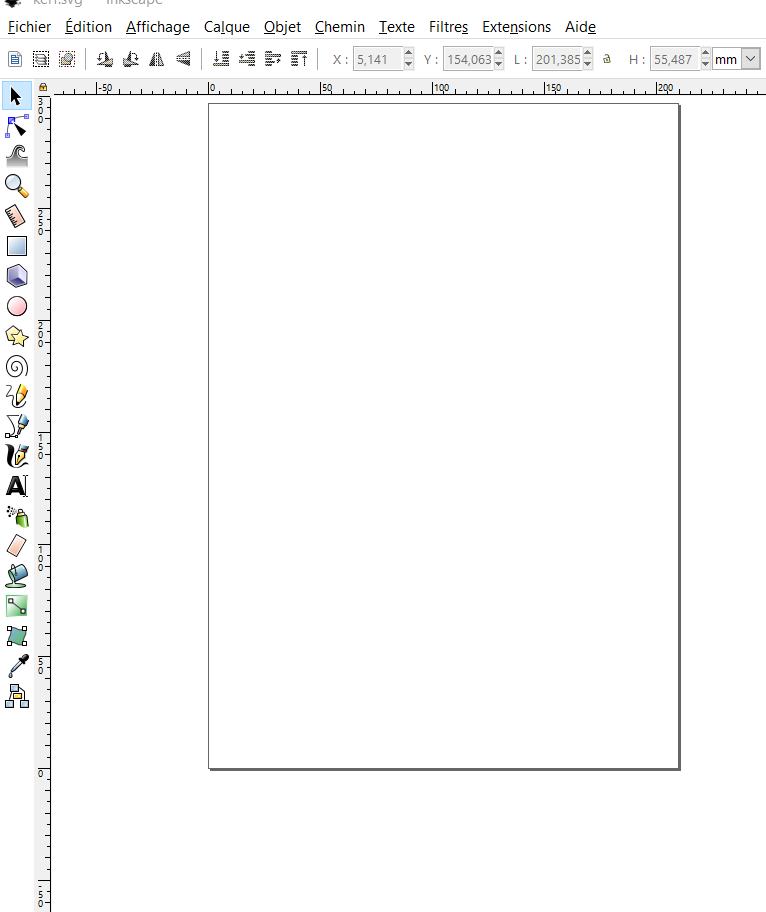Select the Zoom magnifier tool
Screen dimensions: 766x912
click(x=16, y=186)
